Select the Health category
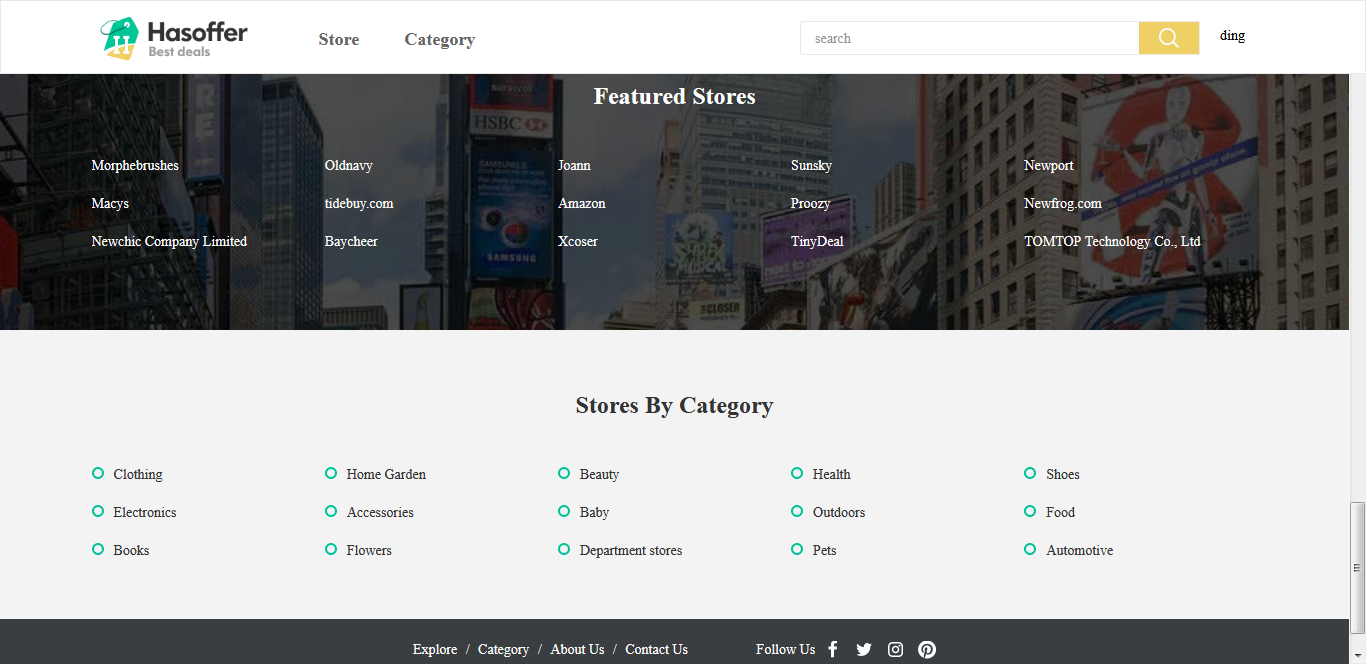Image resolution: width=1366 pixels, height=664 pixels. coord(832,474)
